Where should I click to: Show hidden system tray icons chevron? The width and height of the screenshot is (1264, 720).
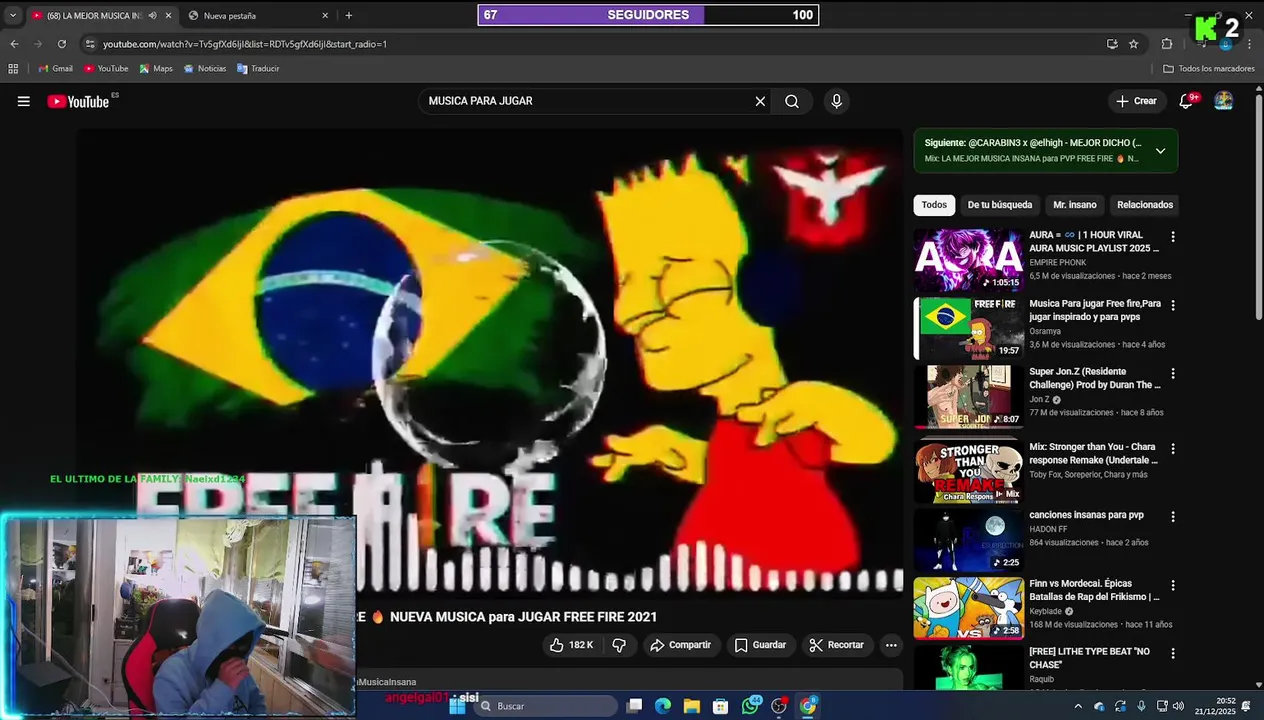(x=1078, y=707)
